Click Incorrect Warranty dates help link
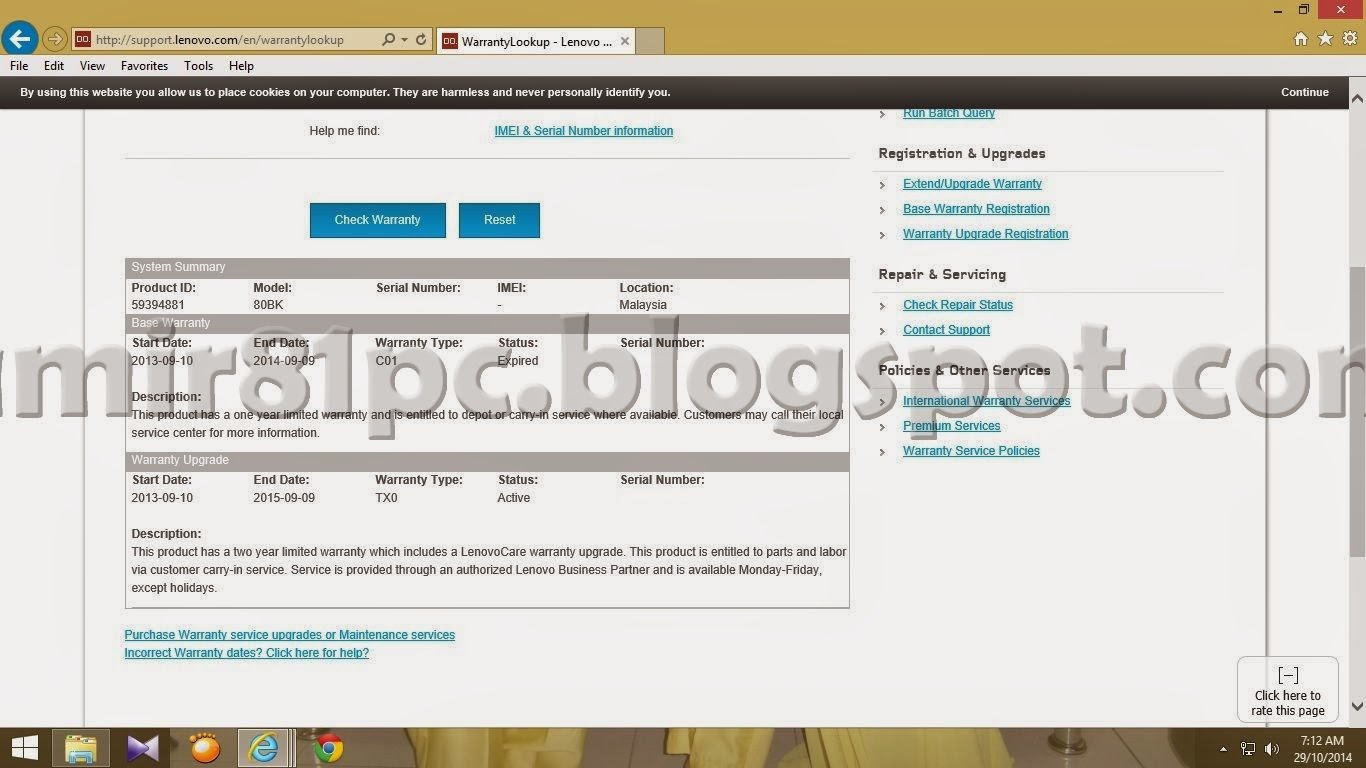 [246, 653]
